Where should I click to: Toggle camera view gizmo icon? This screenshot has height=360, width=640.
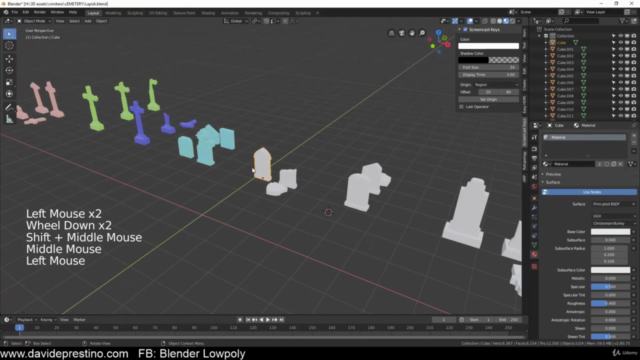pyautogui.click(x=402, y=33)
